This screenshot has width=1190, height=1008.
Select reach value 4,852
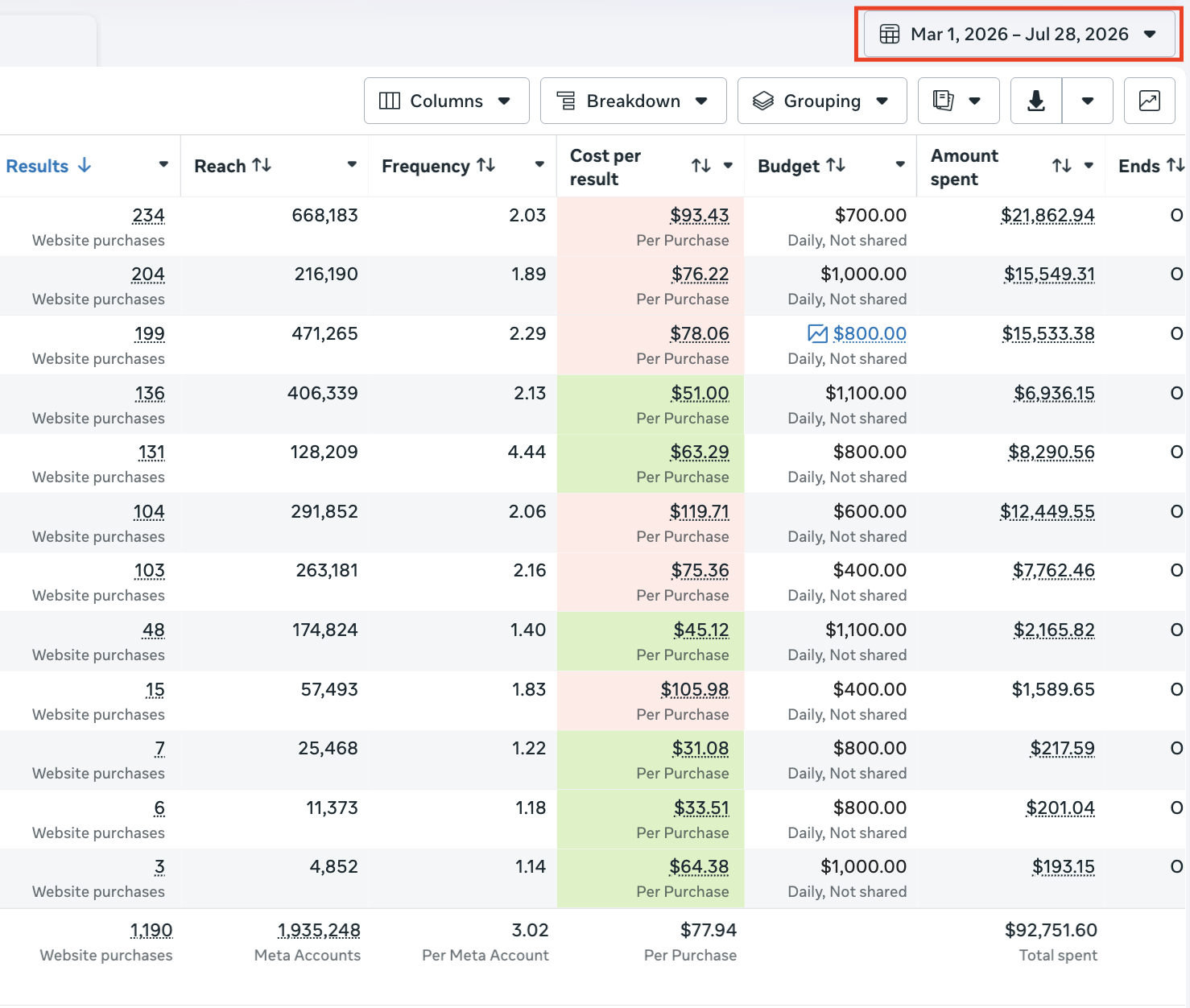coord(333,867)
